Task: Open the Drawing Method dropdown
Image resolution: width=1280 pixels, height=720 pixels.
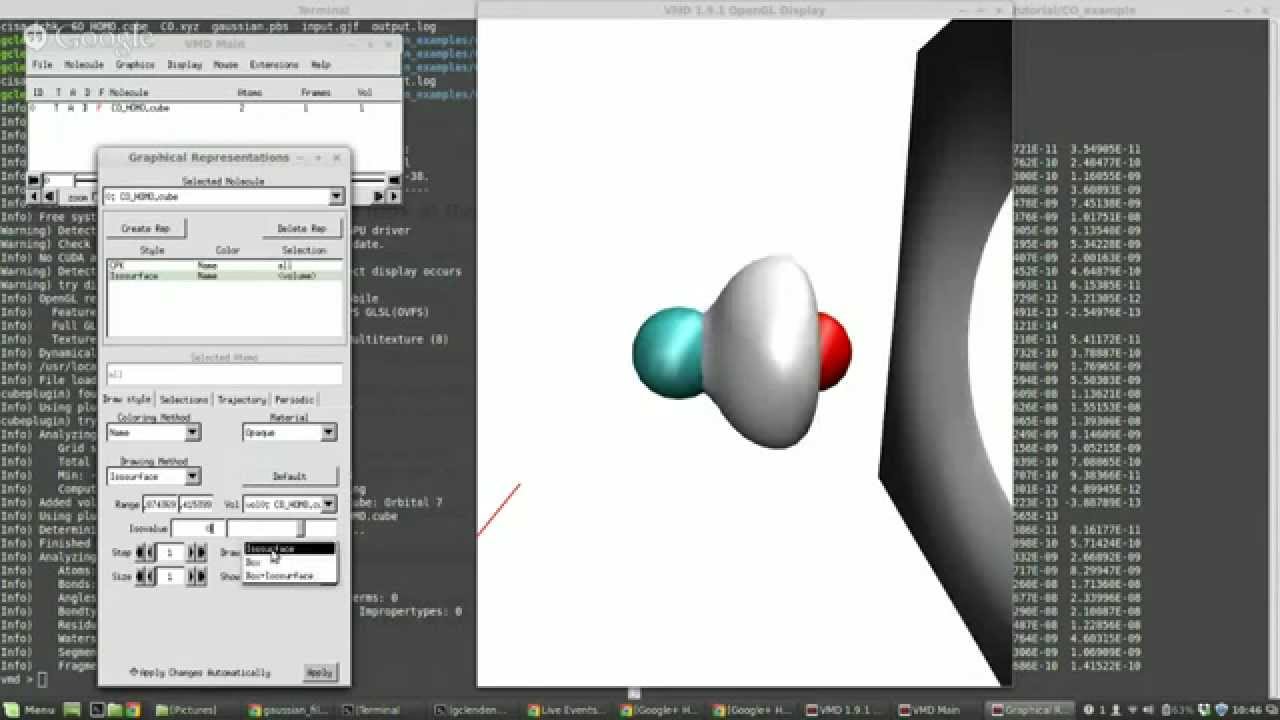Action: (x=154, y=476)
